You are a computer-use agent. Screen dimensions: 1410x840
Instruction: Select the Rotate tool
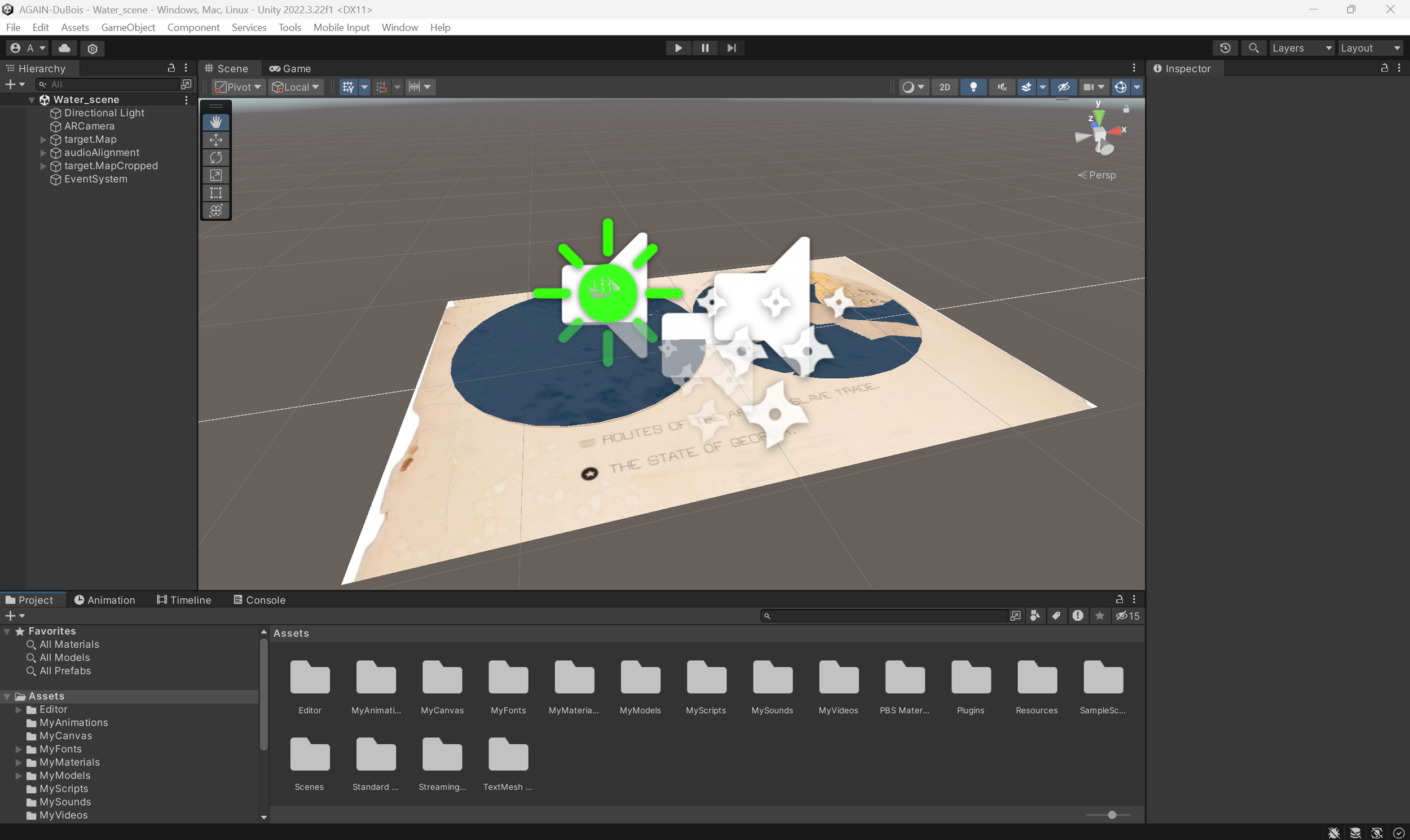tap(216, 157)
